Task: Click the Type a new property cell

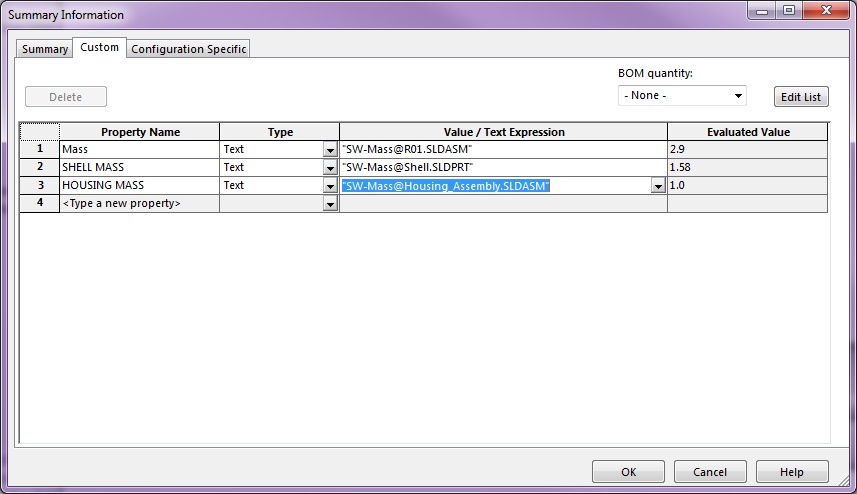Action: [x=139, y=203]
